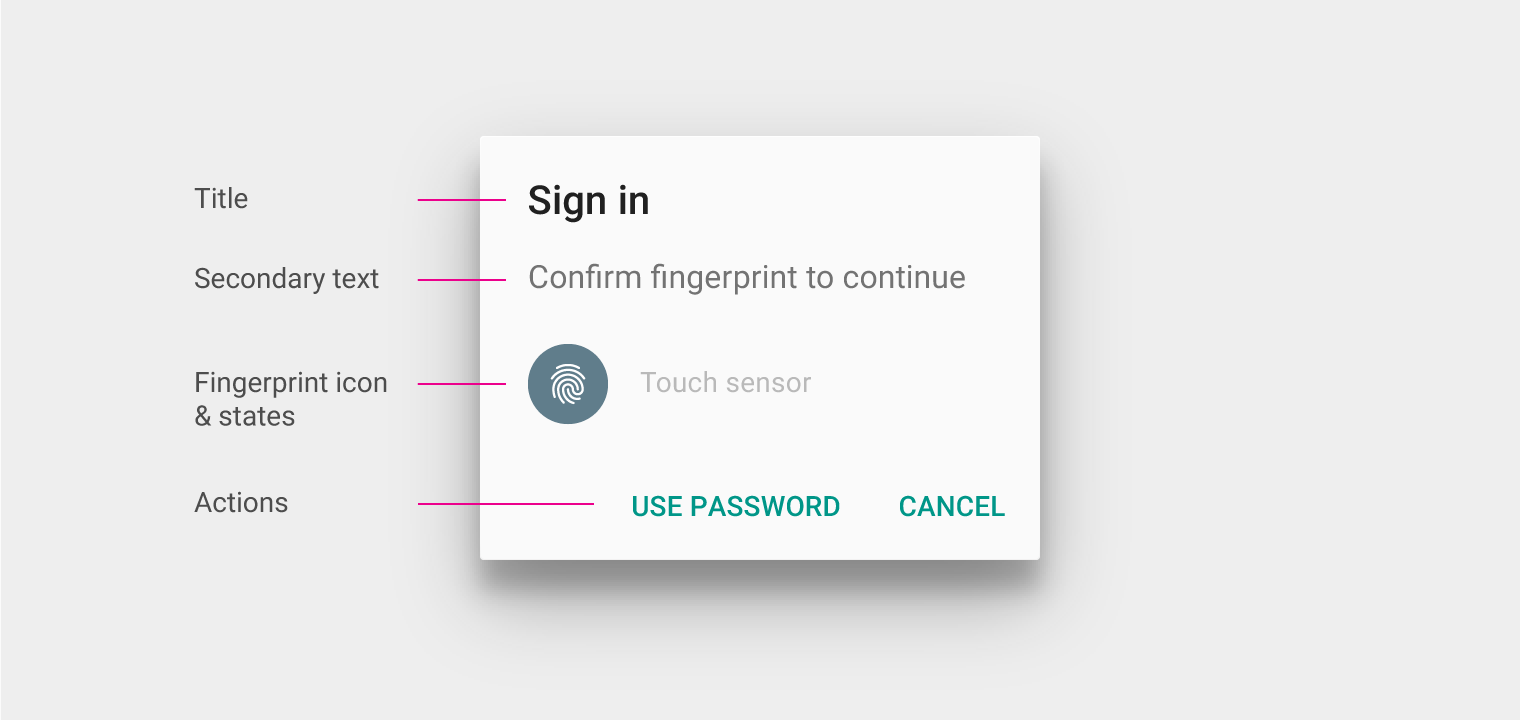Dismiss the dialog with CANCEL
This screenshot has width=1520, height=720.
click(952, 507)
